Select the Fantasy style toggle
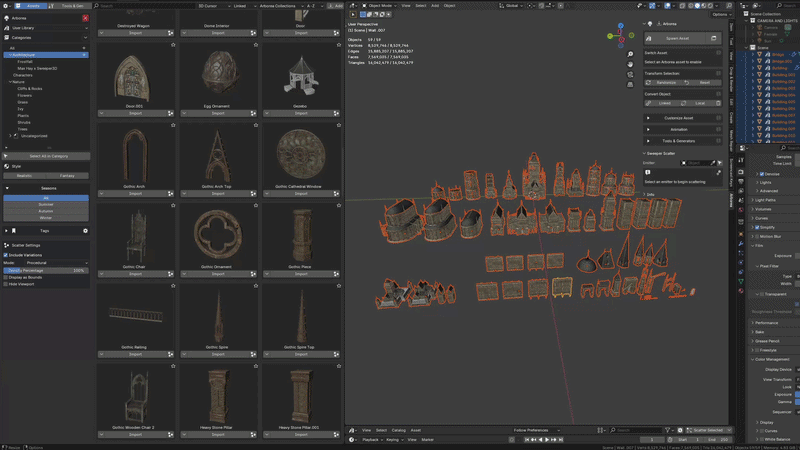 (x=67, y=176)
